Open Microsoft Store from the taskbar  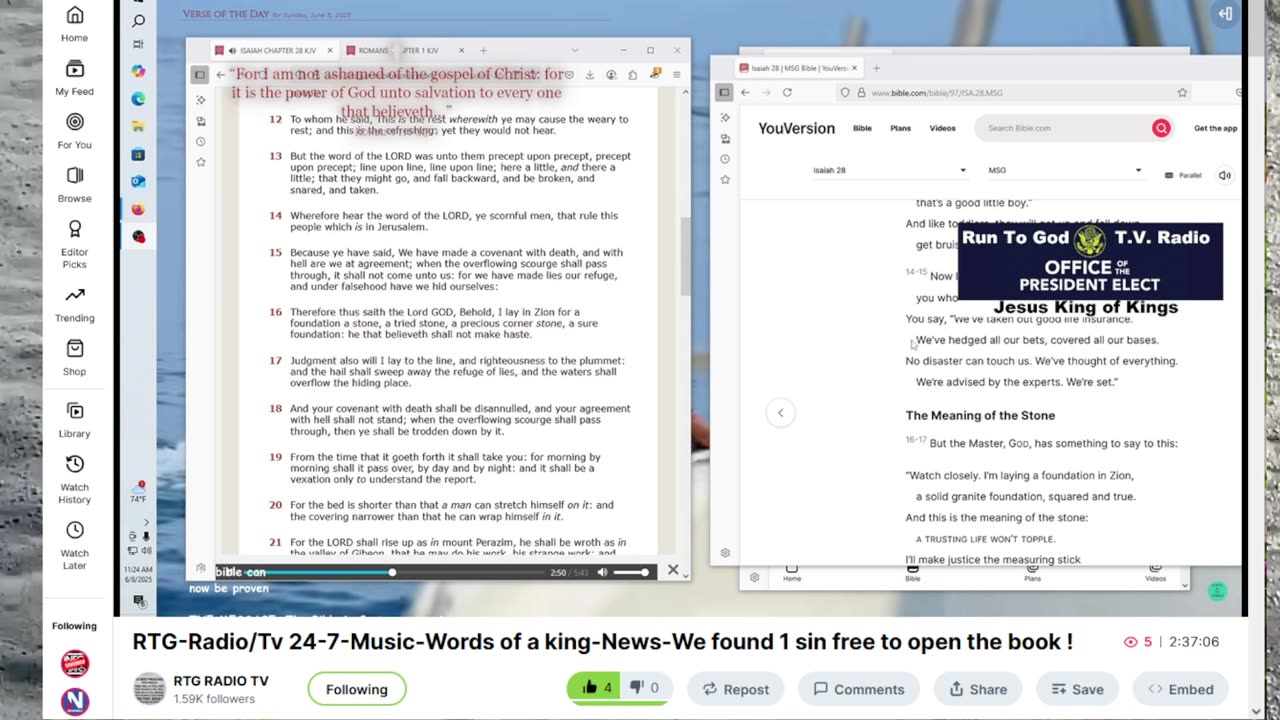tap(139, 155)
